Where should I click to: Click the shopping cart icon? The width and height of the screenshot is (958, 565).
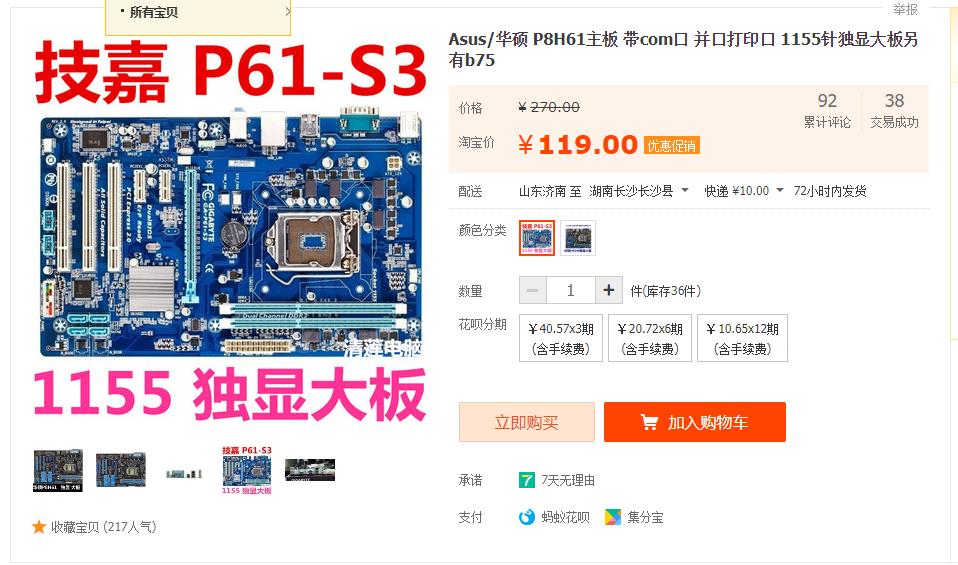coord(648,422)
